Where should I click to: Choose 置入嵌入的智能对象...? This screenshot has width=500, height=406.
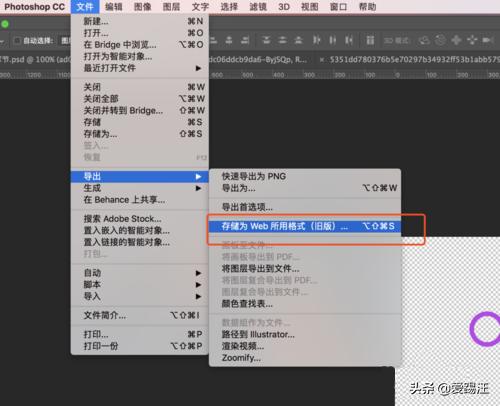pos(140,231)
